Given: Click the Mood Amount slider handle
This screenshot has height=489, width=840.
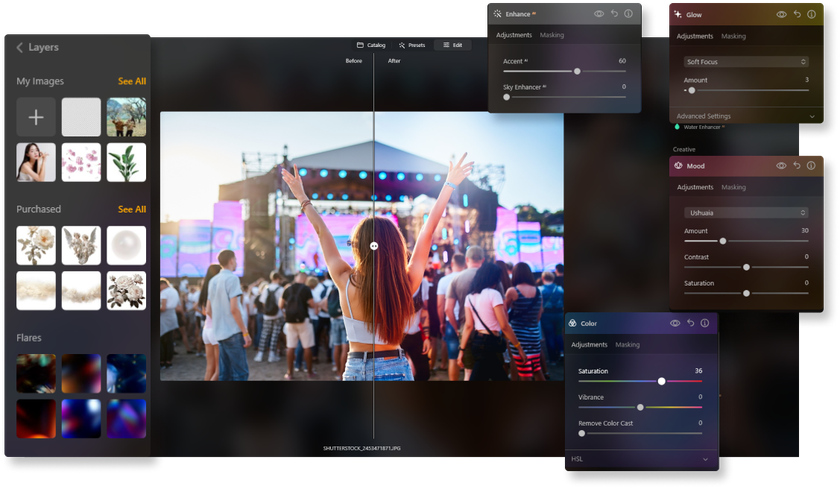Looking at the screenshot, I should click(723, 242).
